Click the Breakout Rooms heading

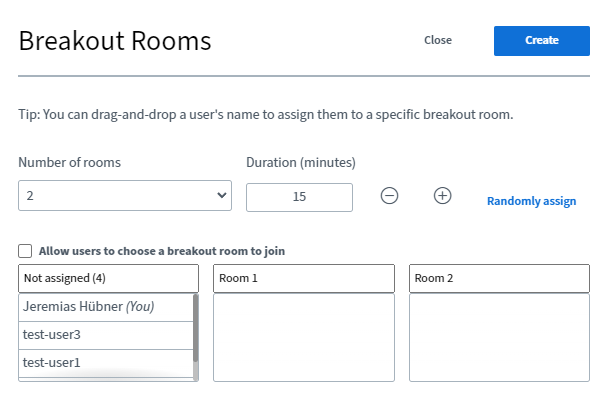click(115, 41)
